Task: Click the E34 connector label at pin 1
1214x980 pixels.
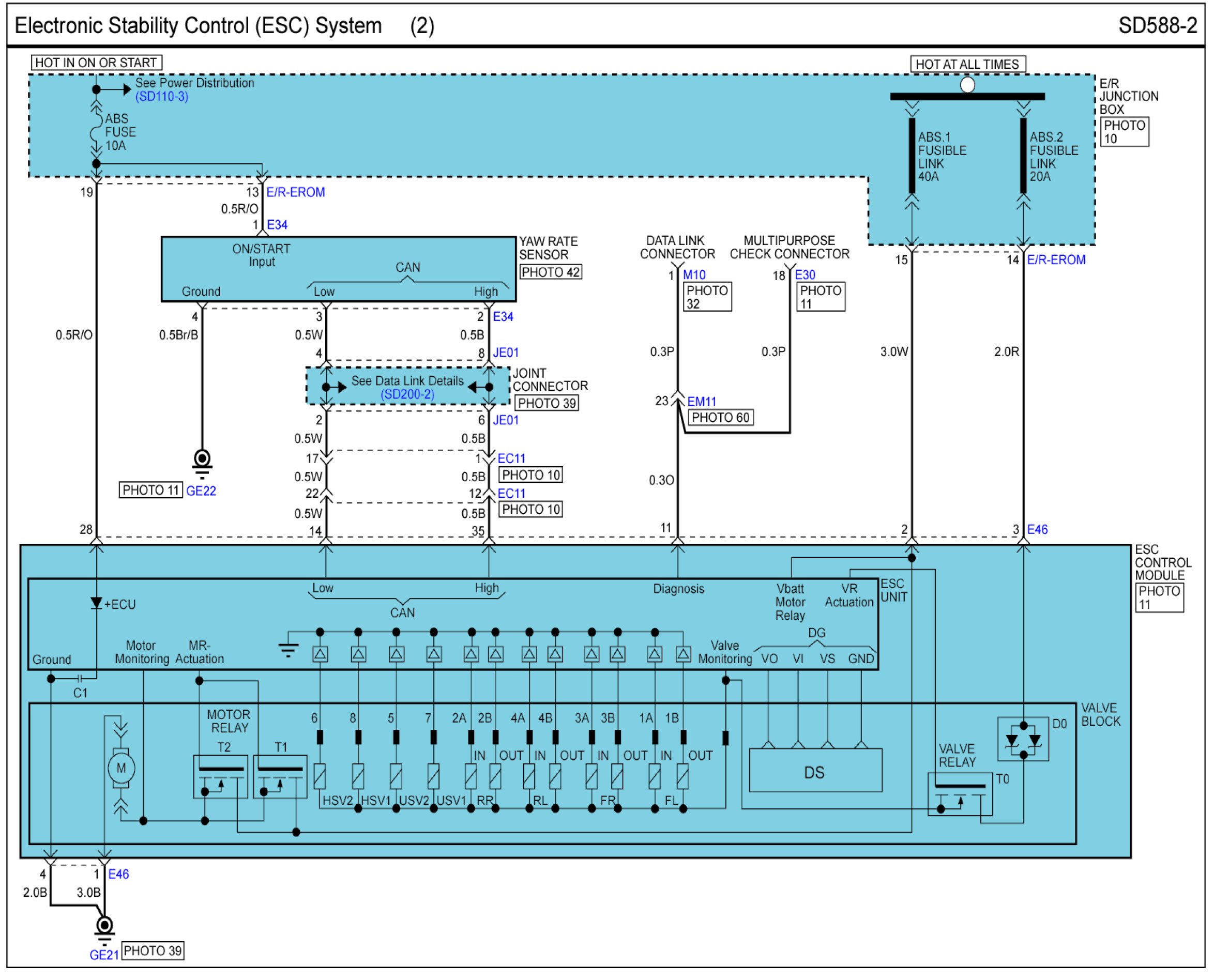Action: pyautogui.click(x=277, y=225)
